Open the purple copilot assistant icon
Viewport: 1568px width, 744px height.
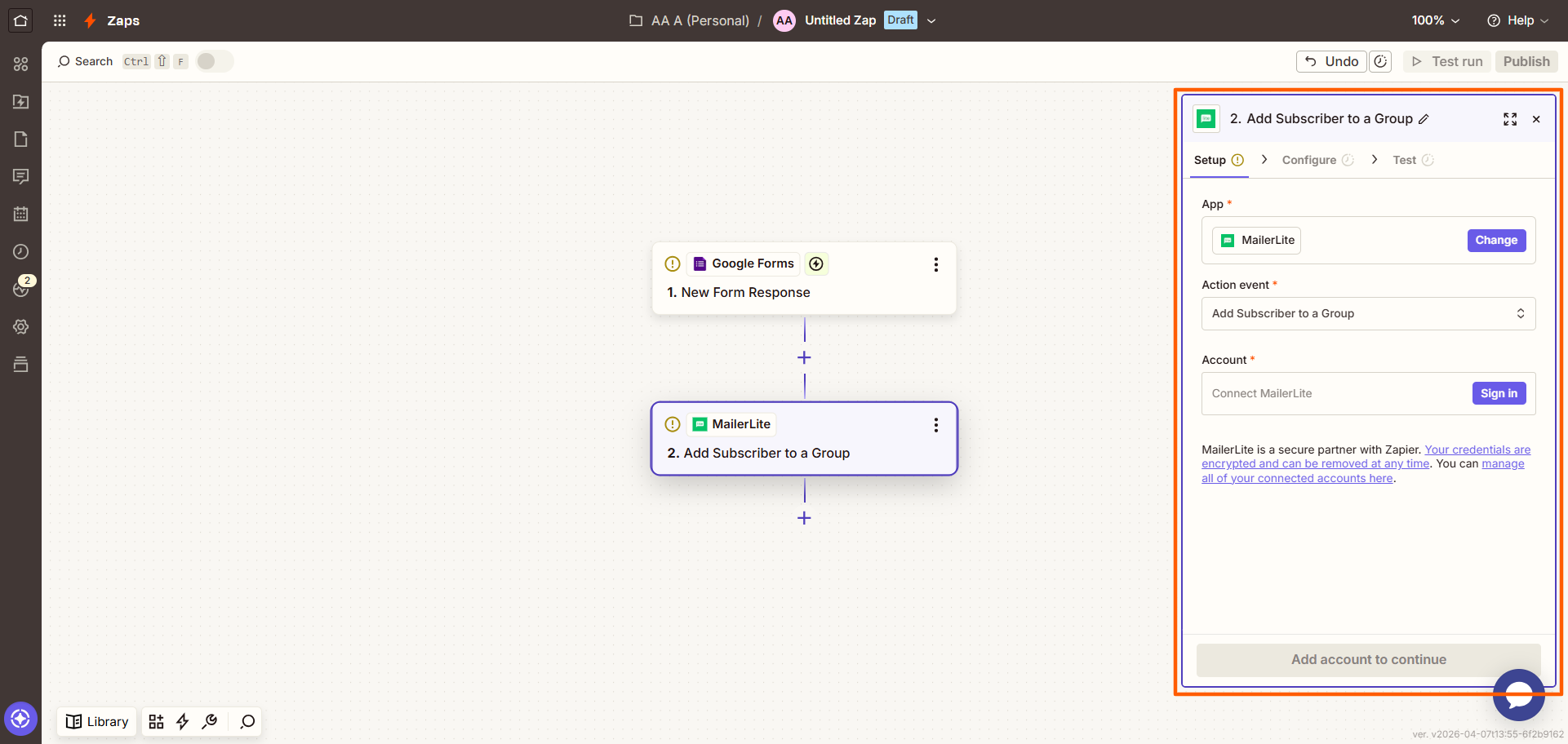(20, 719)
